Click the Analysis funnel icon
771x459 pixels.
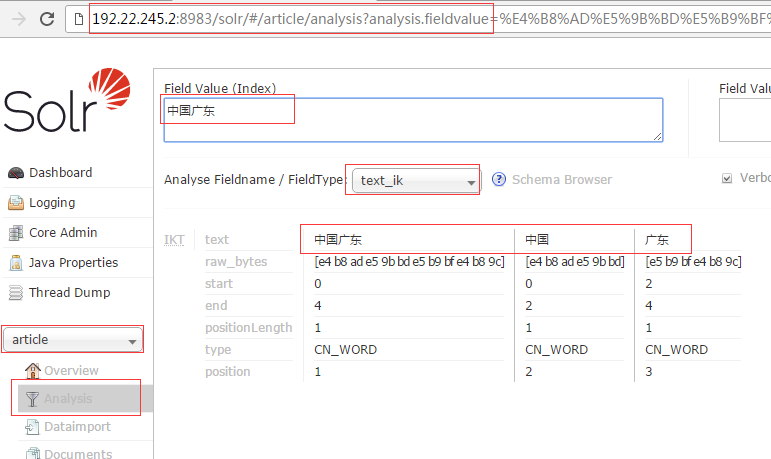[32, 399]
